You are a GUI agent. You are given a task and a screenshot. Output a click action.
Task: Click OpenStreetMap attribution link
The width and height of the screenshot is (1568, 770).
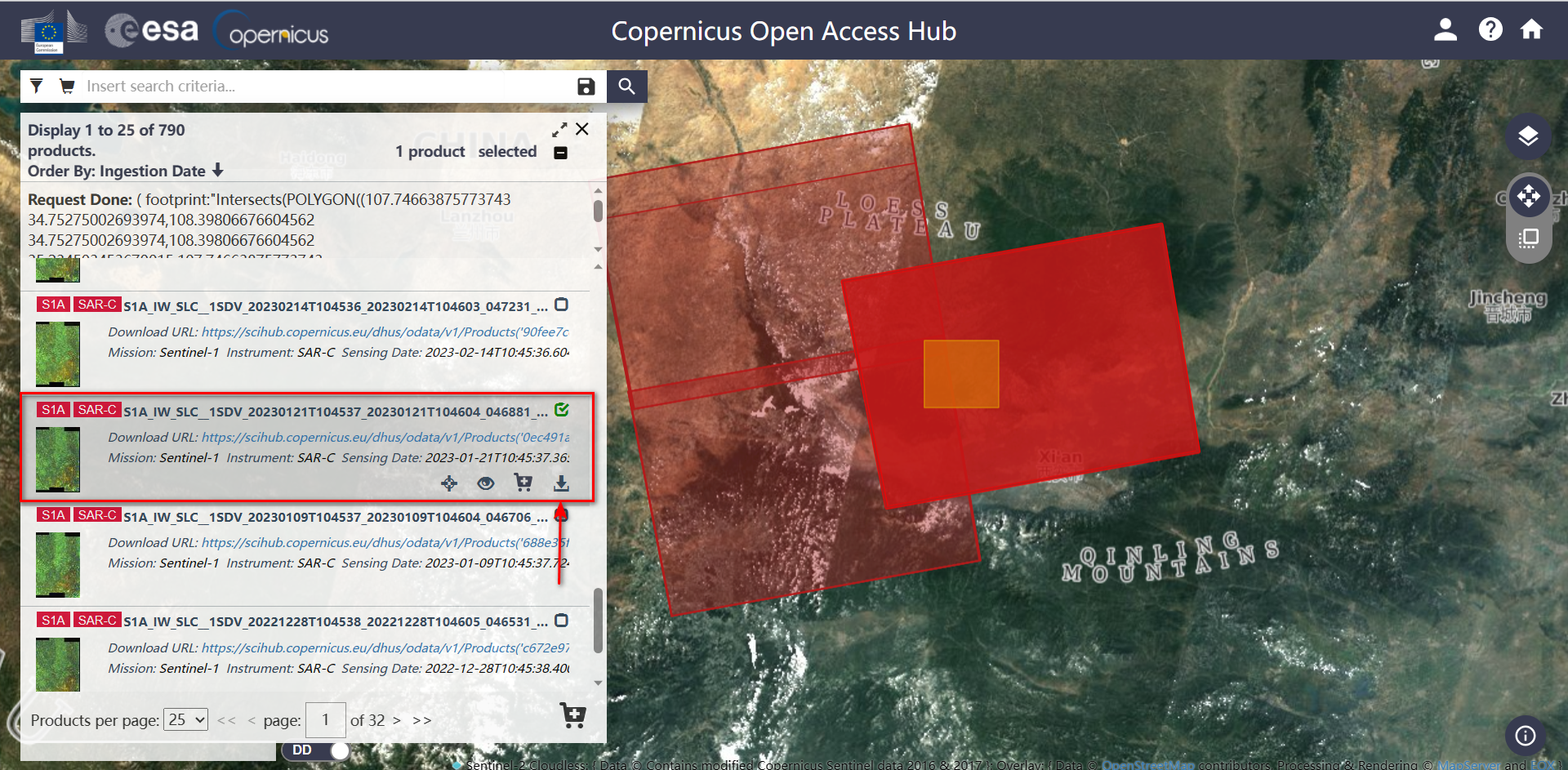1148,765
